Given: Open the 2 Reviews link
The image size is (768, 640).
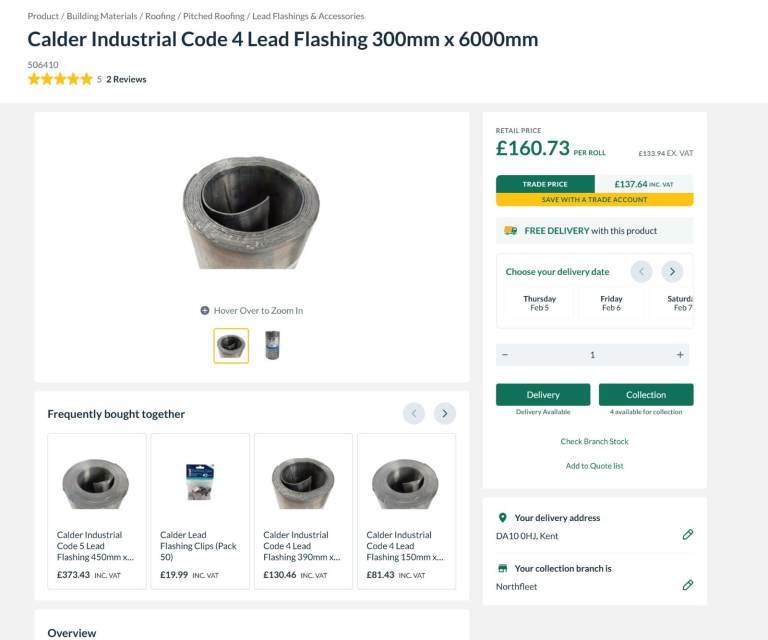Looking at the screenshot, I should coord(126,79).
